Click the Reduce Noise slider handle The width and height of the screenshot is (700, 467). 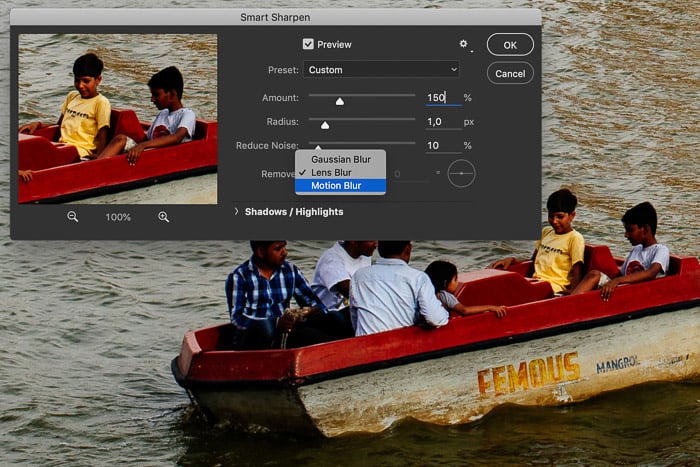click(318, 147)
